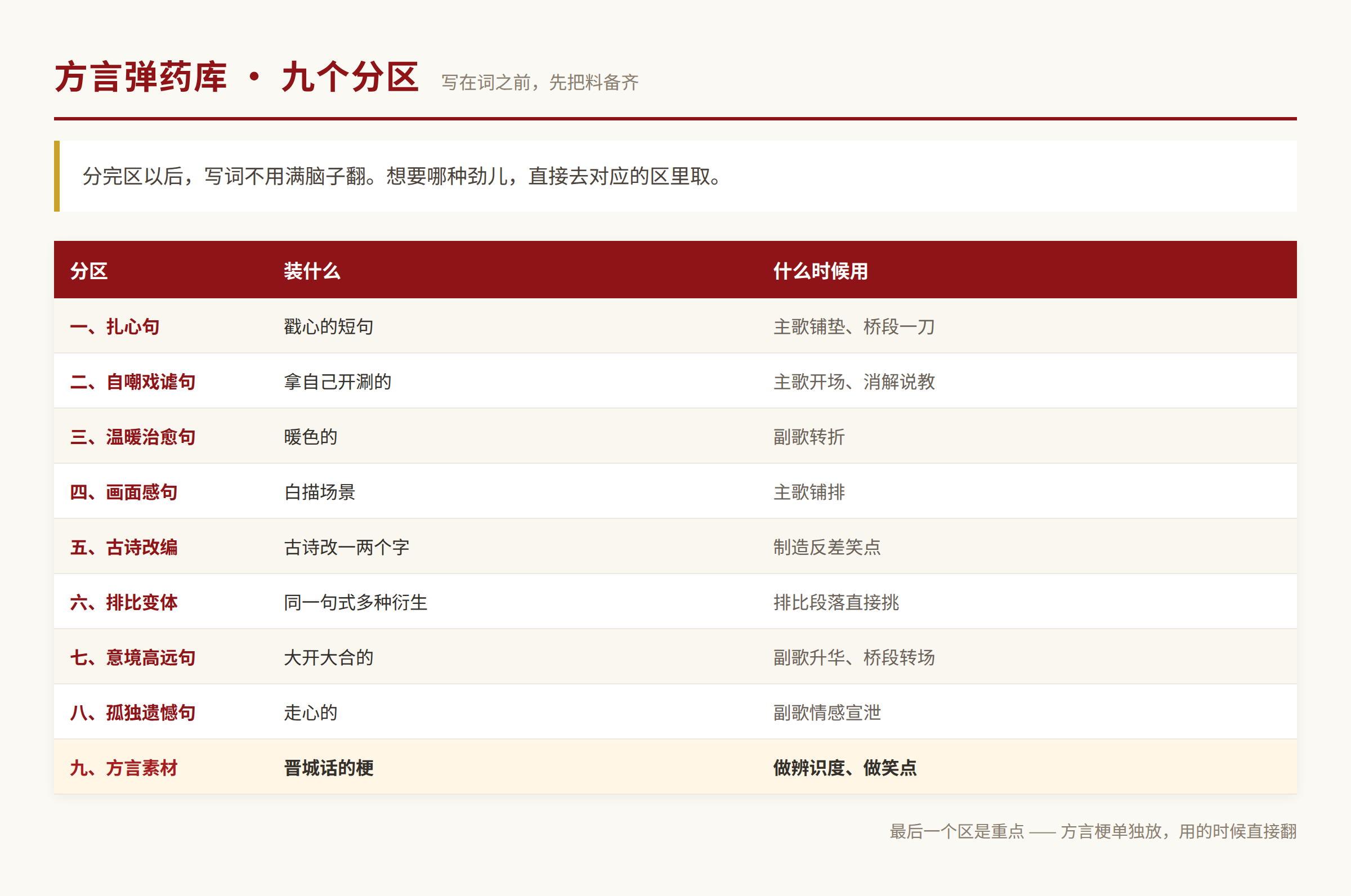Viewport: 1351px width, 896px height.
Task: Click the cell 副歌情感宣泄
Action: (x=827, y=712)
